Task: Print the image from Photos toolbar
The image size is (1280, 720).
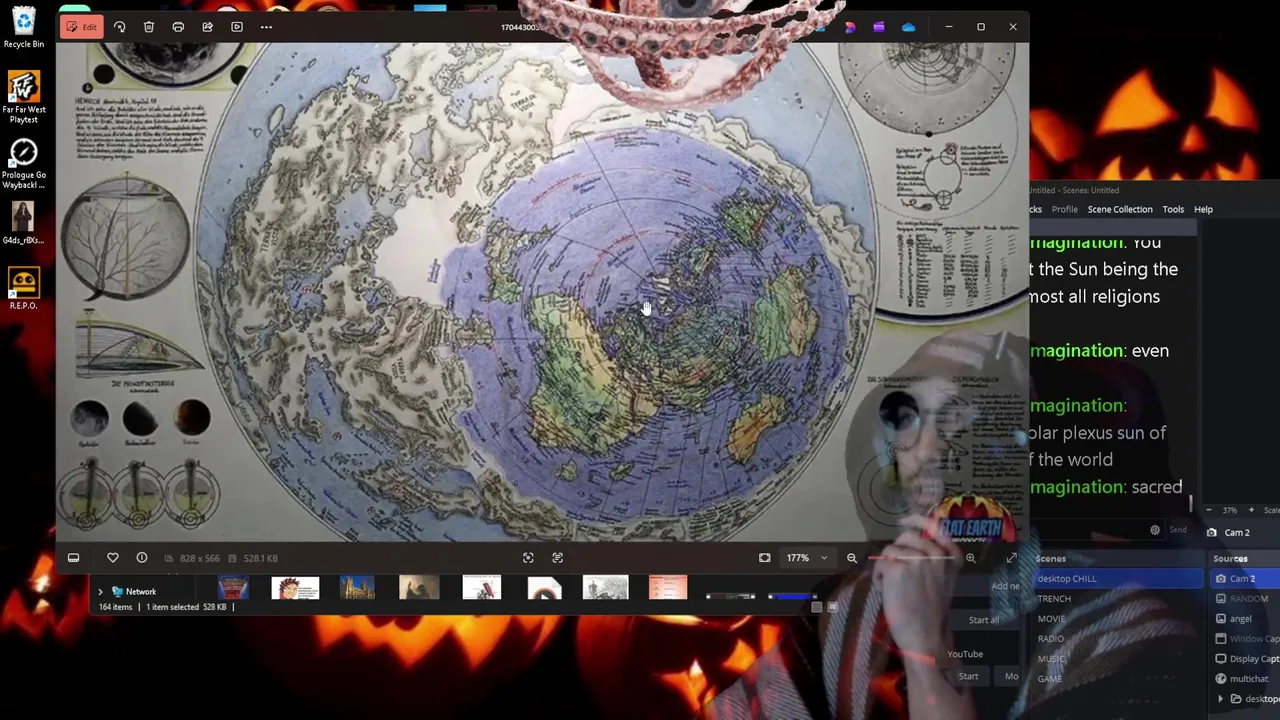Action: 178,27
